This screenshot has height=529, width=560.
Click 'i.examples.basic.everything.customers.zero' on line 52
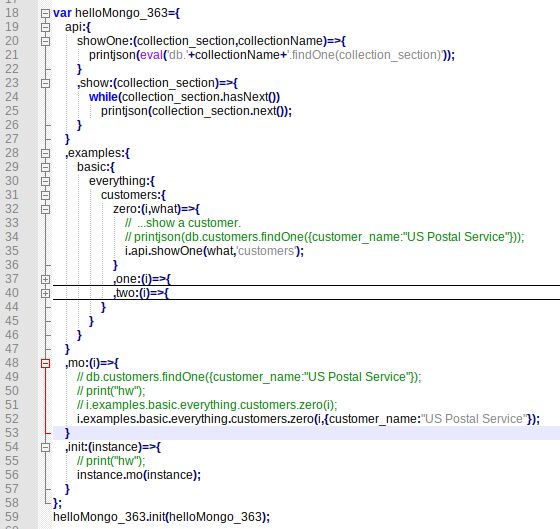tap(195, 419)
